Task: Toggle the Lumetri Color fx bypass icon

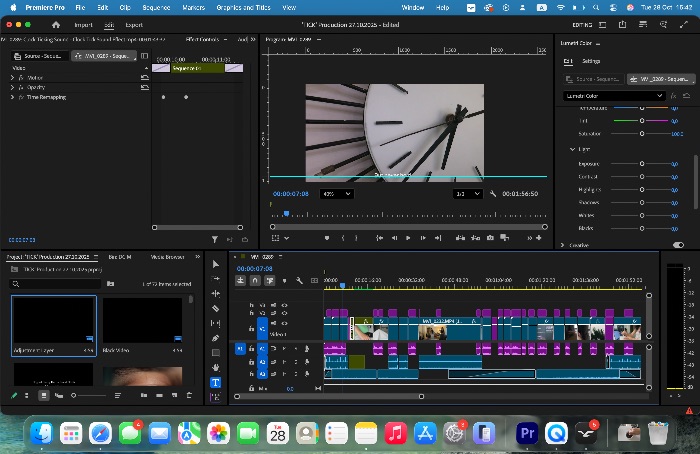Action: click(674, 96)
